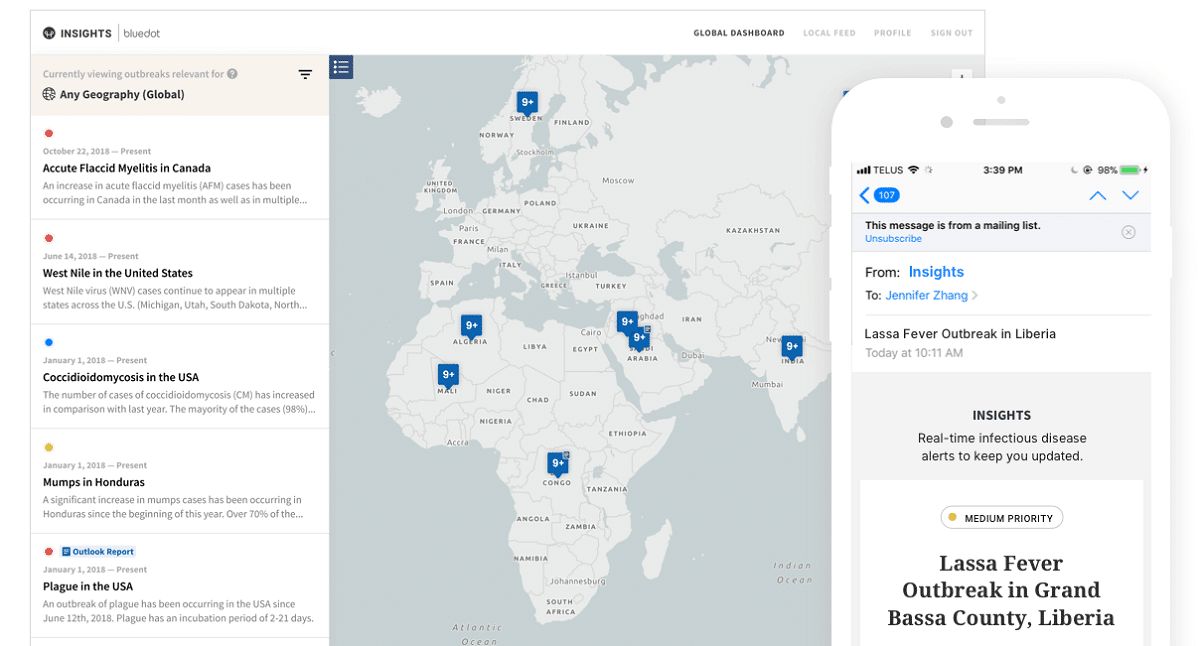Click the help question mark icon
Screen dimensions: 1198x646
(232, 74)
